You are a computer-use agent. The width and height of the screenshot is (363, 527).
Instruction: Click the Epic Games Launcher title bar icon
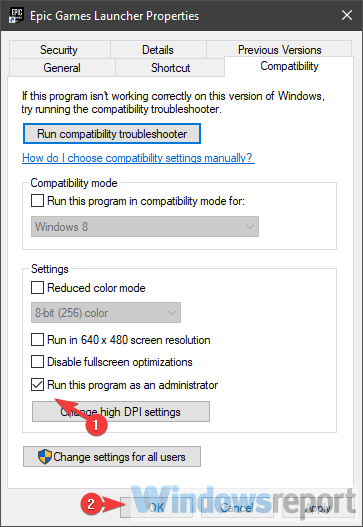(16, 15)
